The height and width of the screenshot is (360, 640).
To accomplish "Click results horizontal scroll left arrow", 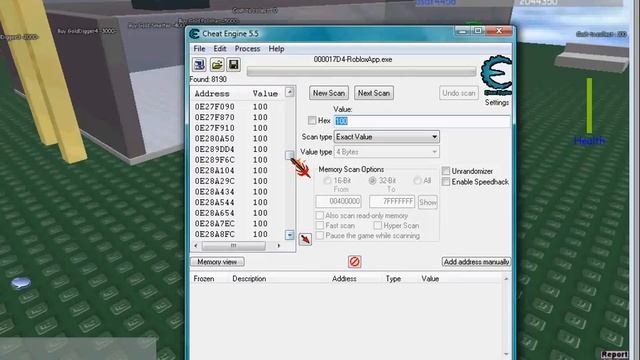I will pyautogui.click(x=196, y=246).
